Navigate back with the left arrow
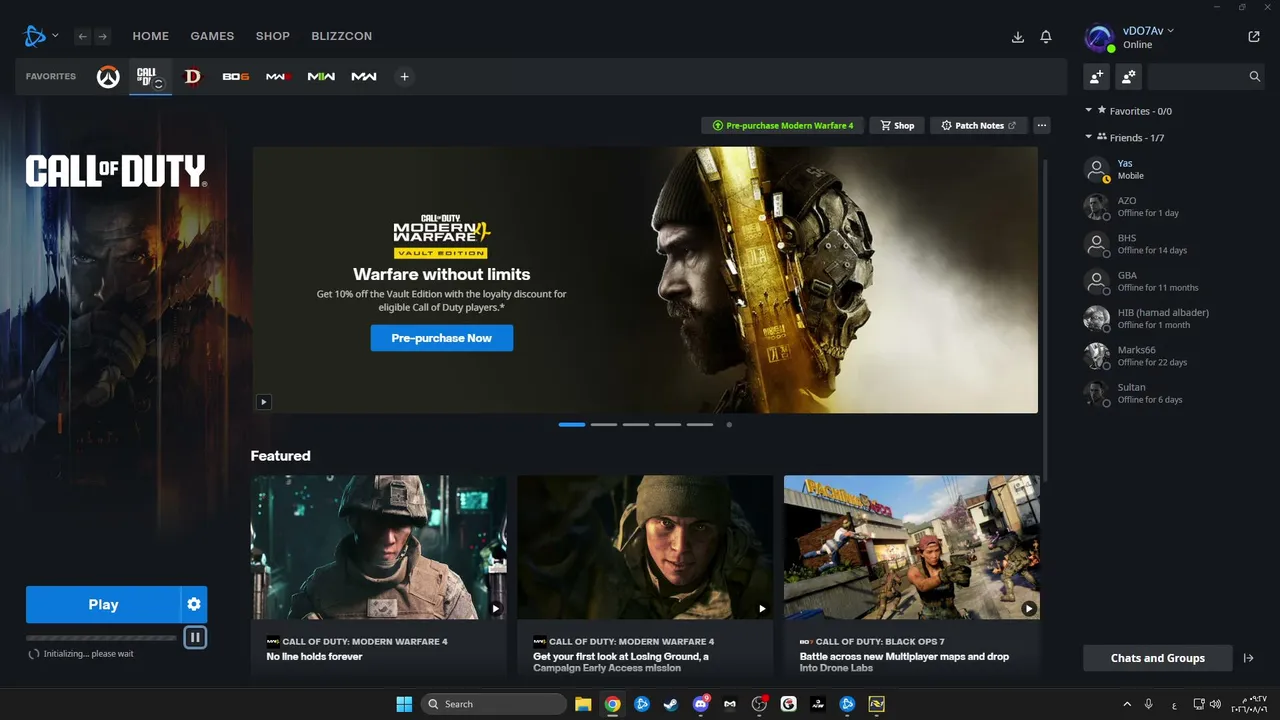1280x720 pixels. 83,37
